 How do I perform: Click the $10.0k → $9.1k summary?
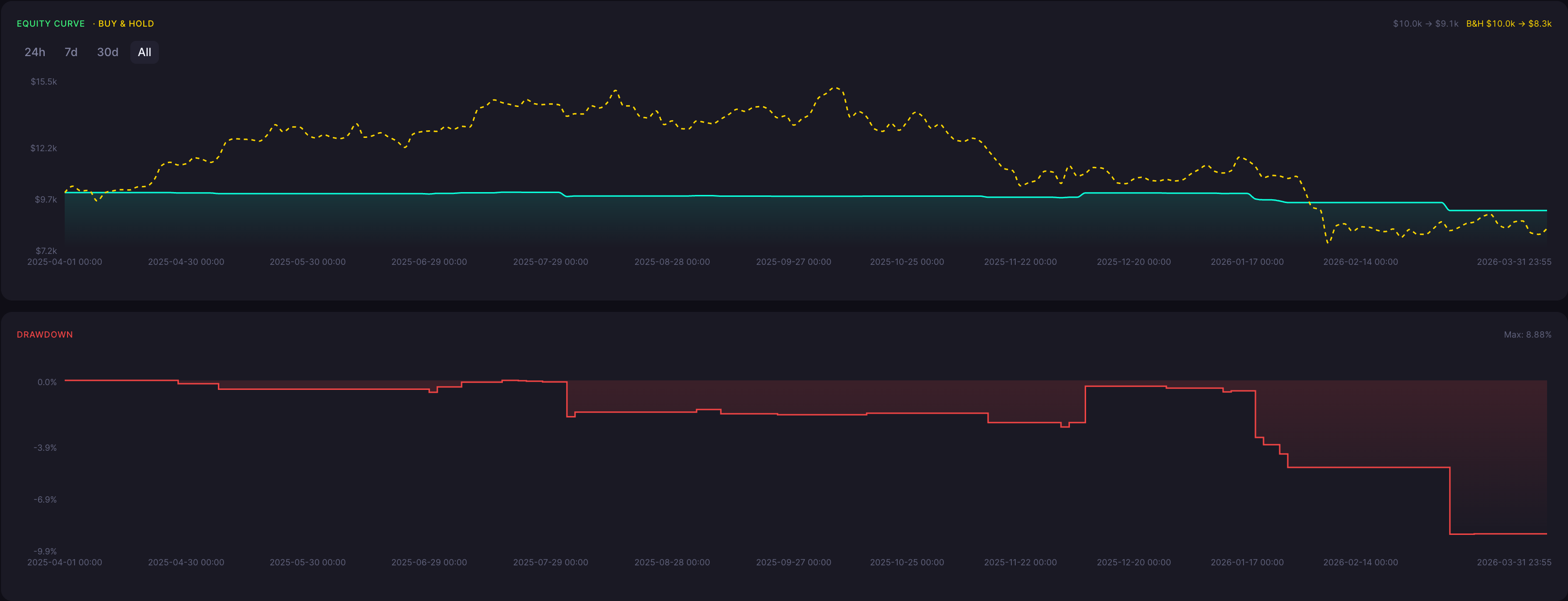coord(1426,24)
